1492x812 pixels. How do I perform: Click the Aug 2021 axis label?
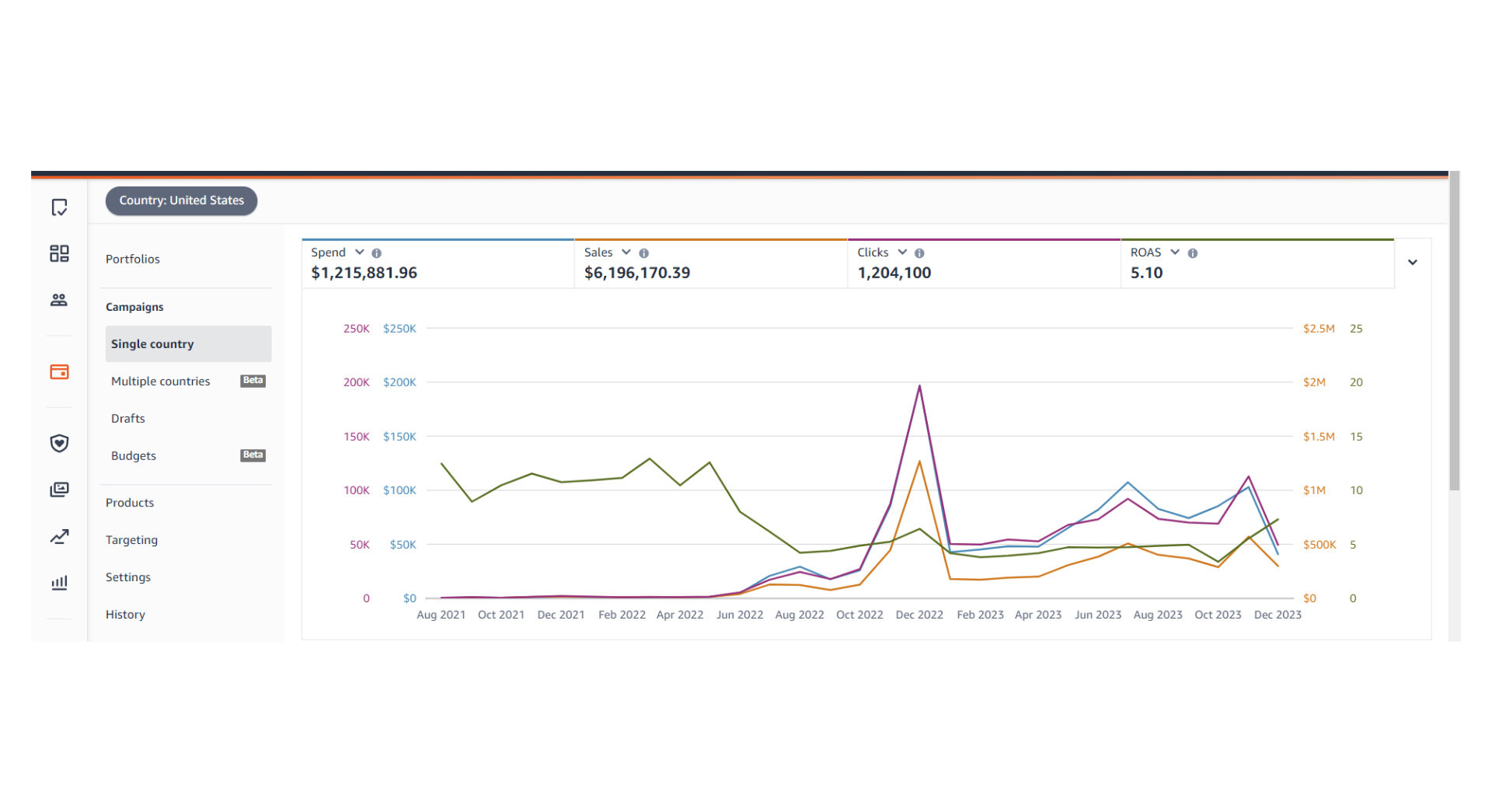coord(441,615)
